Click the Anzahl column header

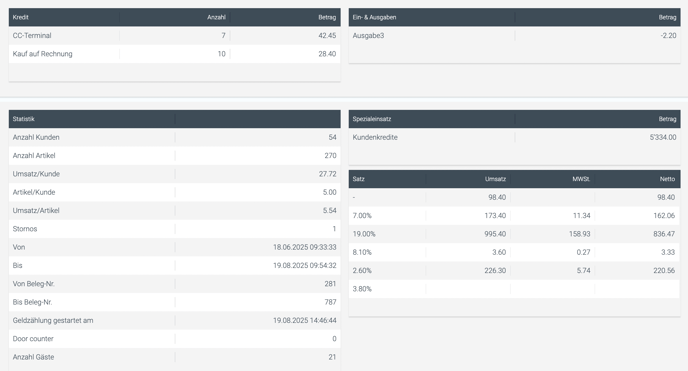coord(216,17)
